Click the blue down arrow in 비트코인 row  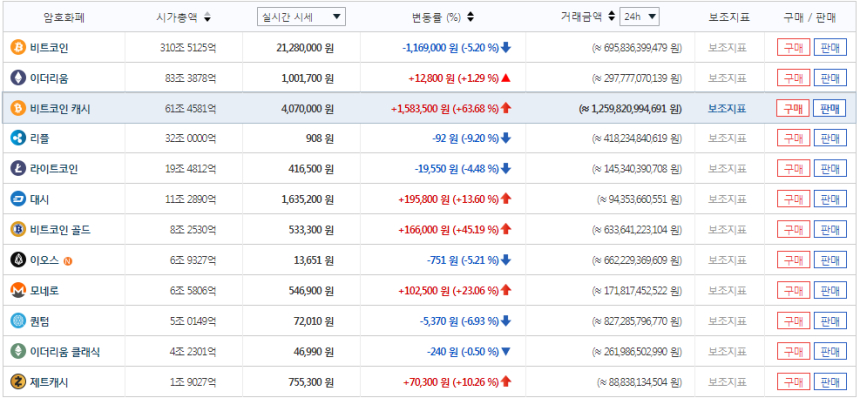coord(506,48)
